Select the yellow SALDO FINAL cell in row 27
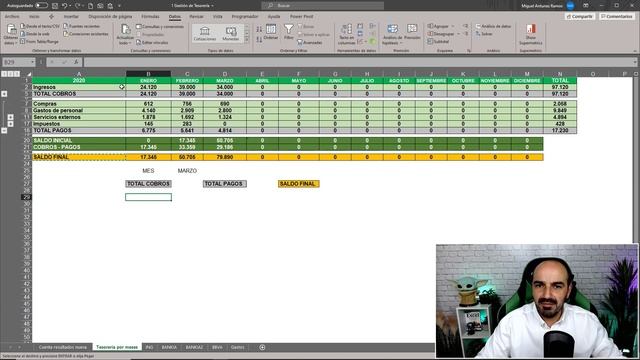The image size is (640, 360). click(x=298, y=184)
